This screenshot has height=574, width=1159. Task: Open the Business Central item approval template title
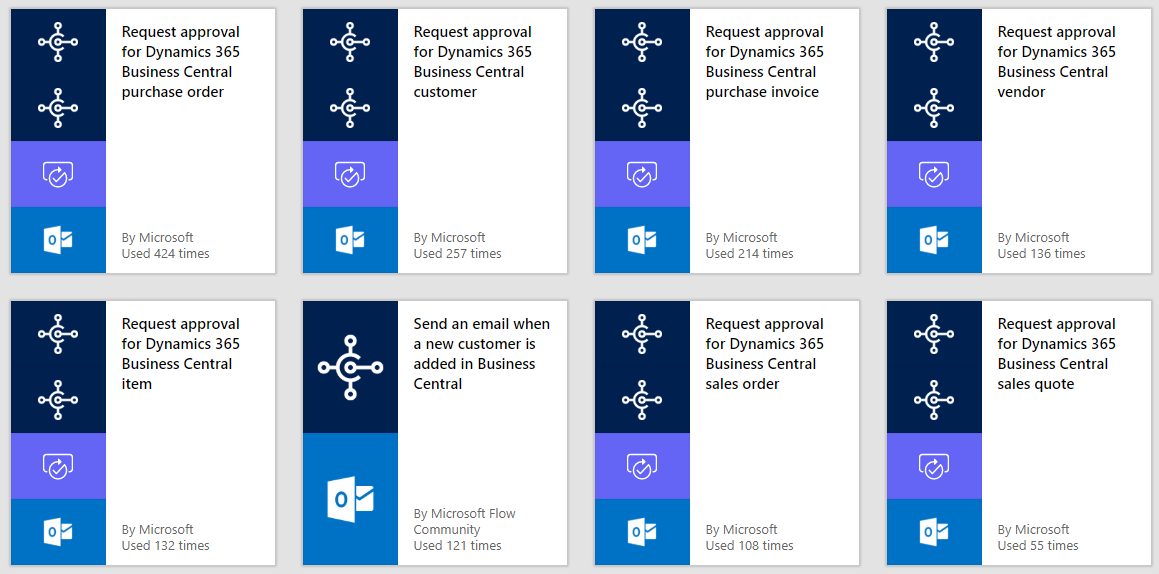click(180, 354)
